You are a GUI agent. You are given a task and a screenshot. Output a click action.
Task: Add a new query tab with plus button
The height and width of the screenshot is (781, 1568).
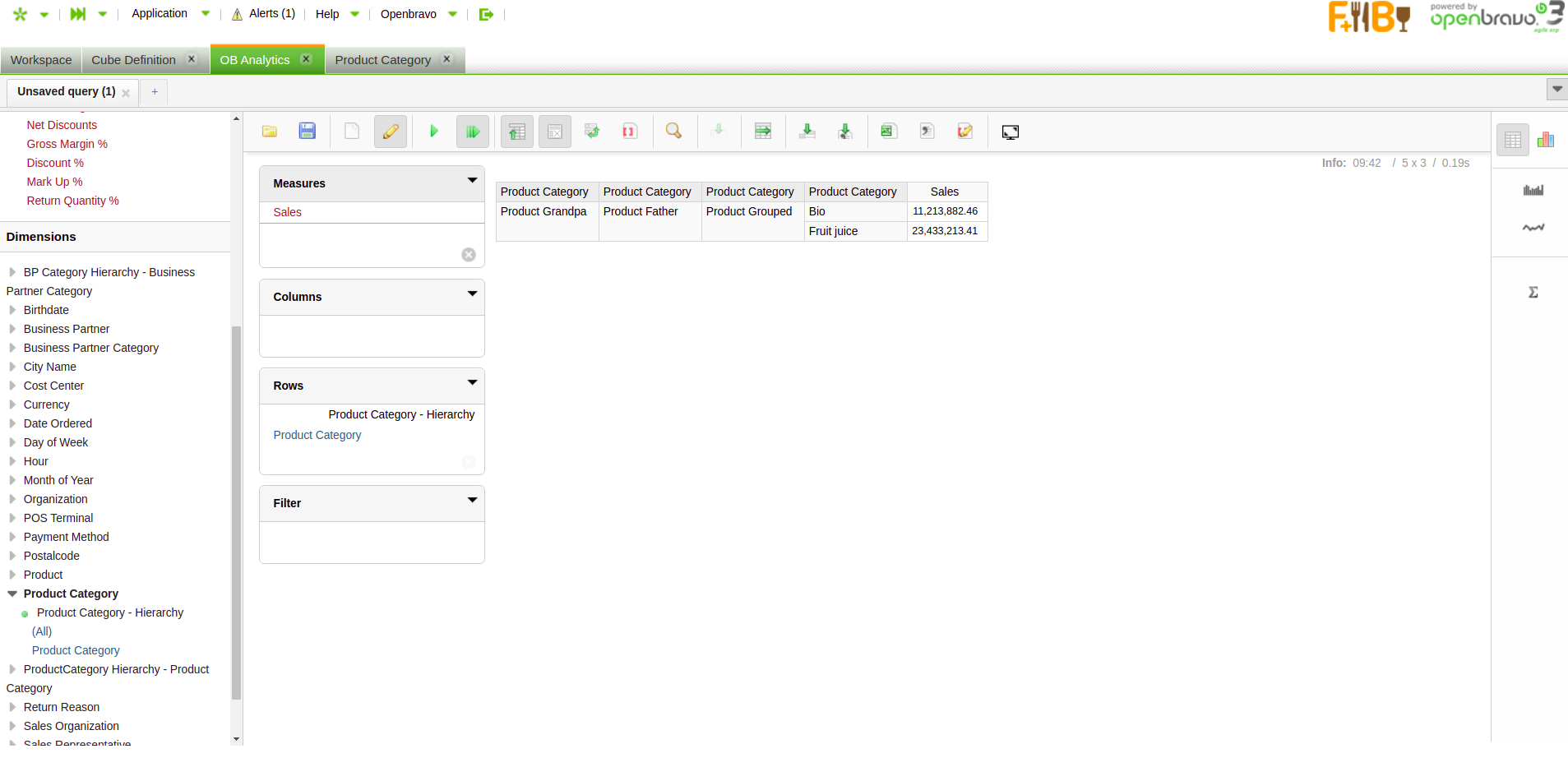pyautogui.click(x=155, y=91)
